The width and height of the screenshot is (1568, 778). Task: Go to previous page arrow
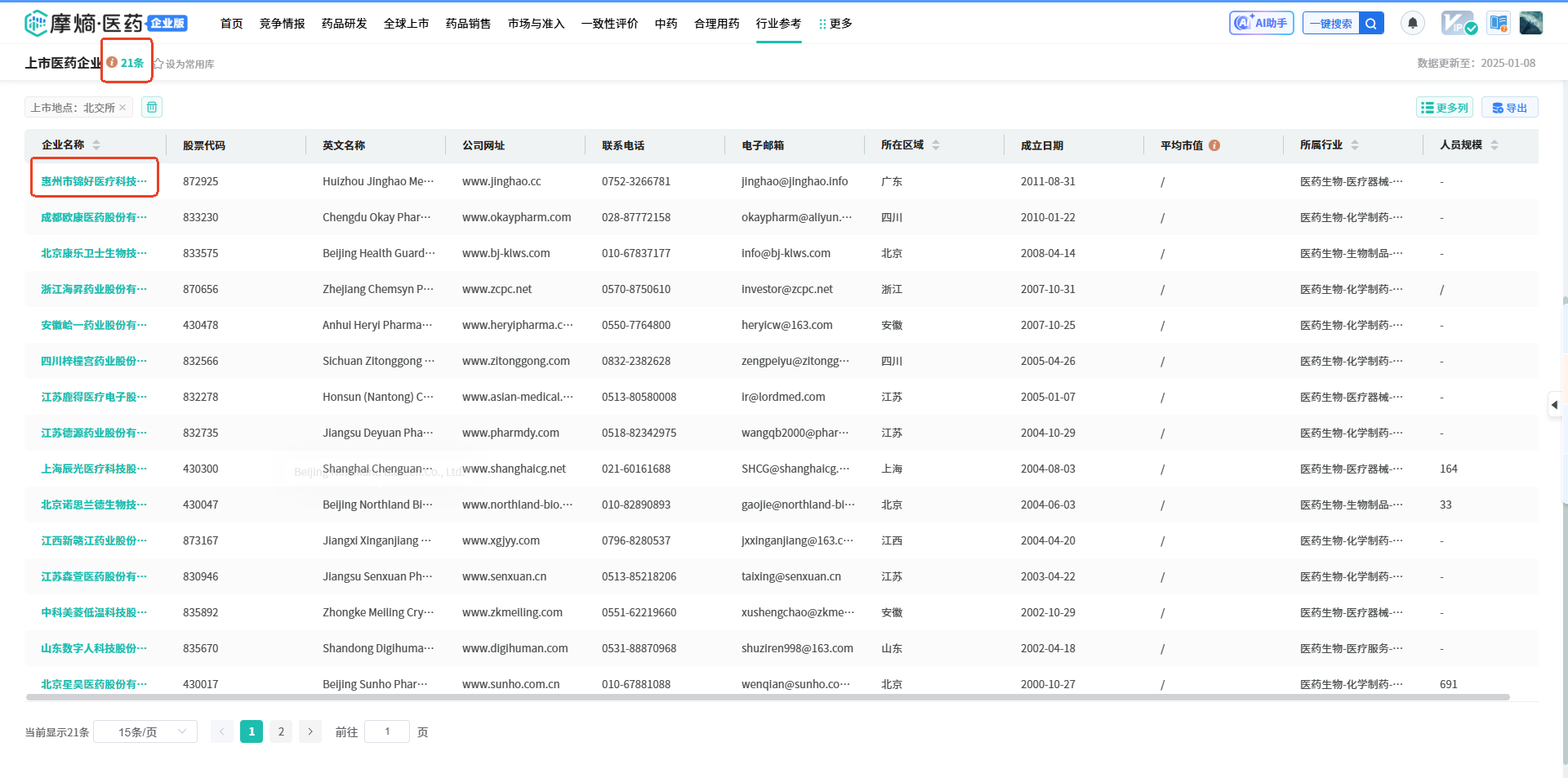click(x=221, y=731)
